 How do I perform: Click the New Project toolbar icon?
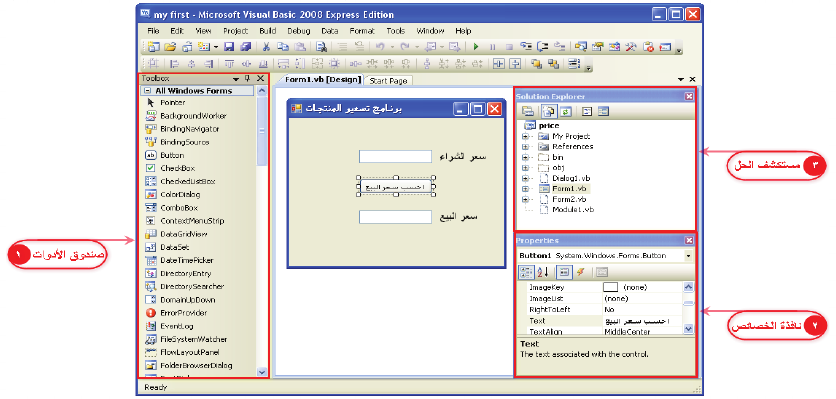click(x=154, y=47)
